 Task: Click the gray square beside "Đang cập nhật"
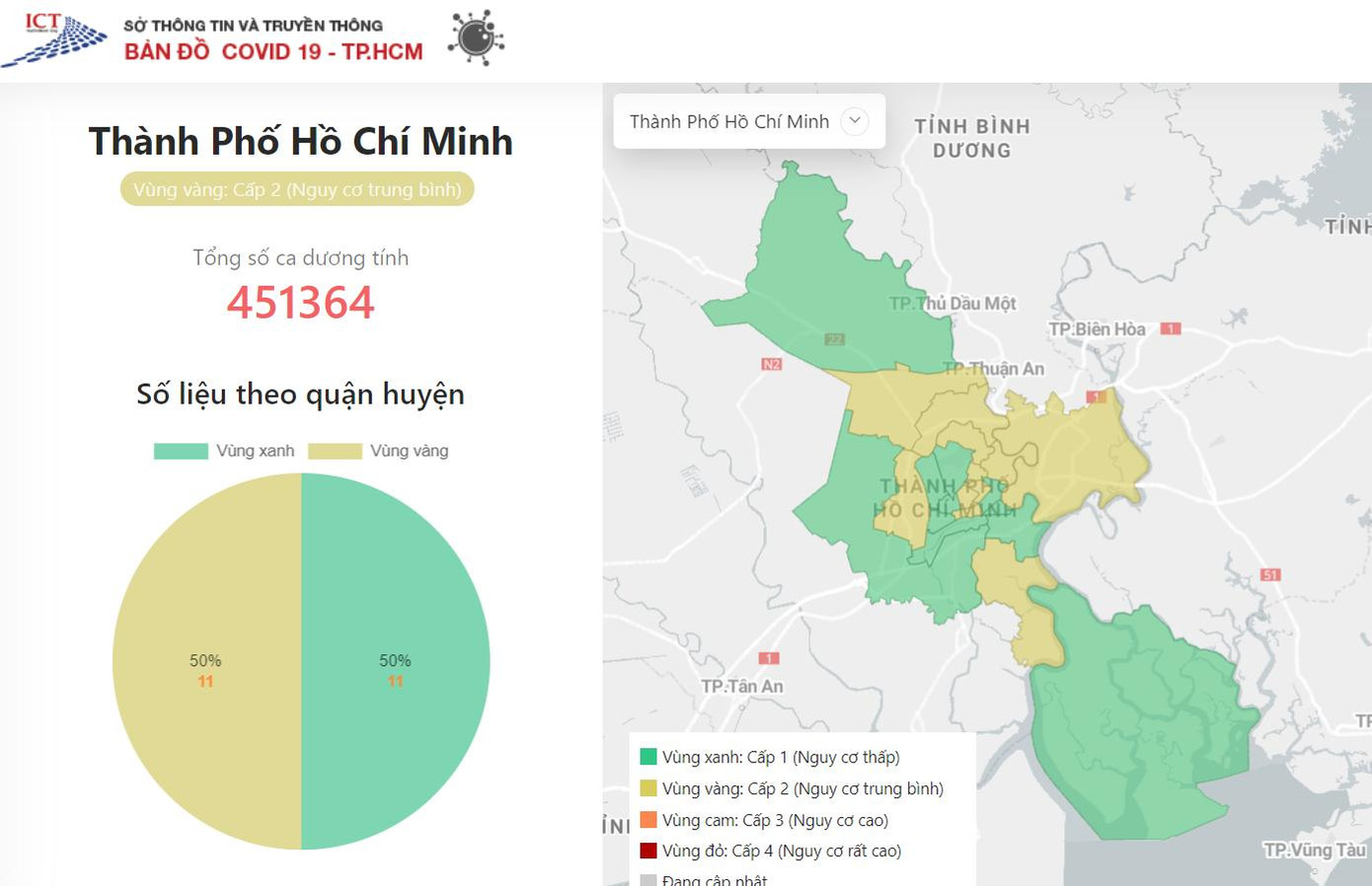tap(648, 878)
